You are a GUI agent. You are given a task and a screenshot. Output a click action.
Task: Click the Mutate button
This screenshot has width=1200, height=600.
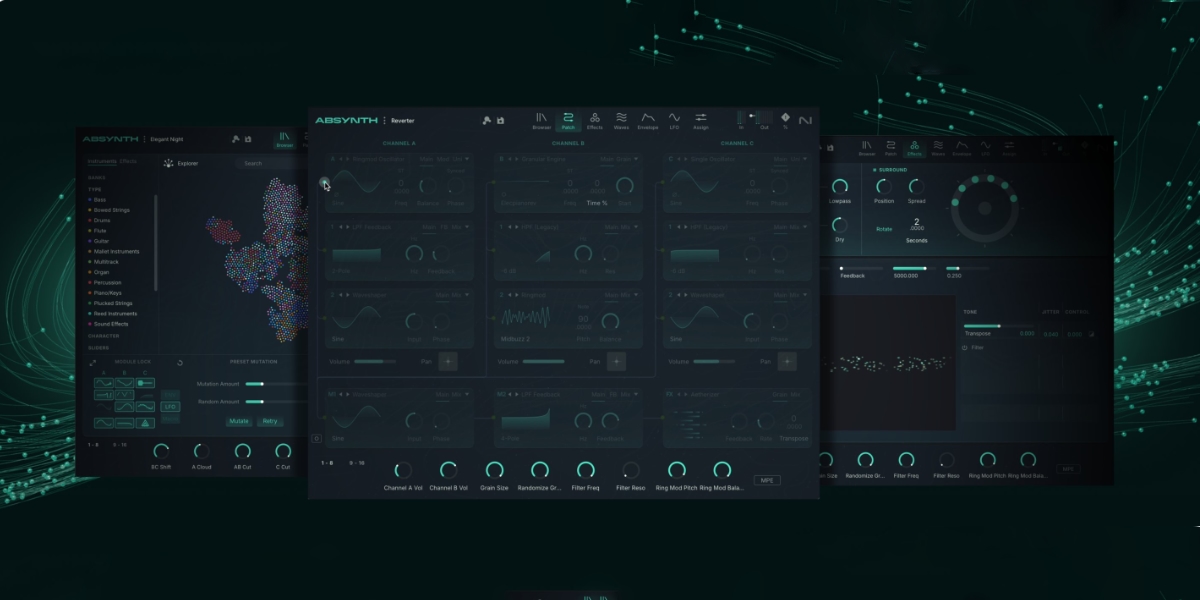pos(238,421)
